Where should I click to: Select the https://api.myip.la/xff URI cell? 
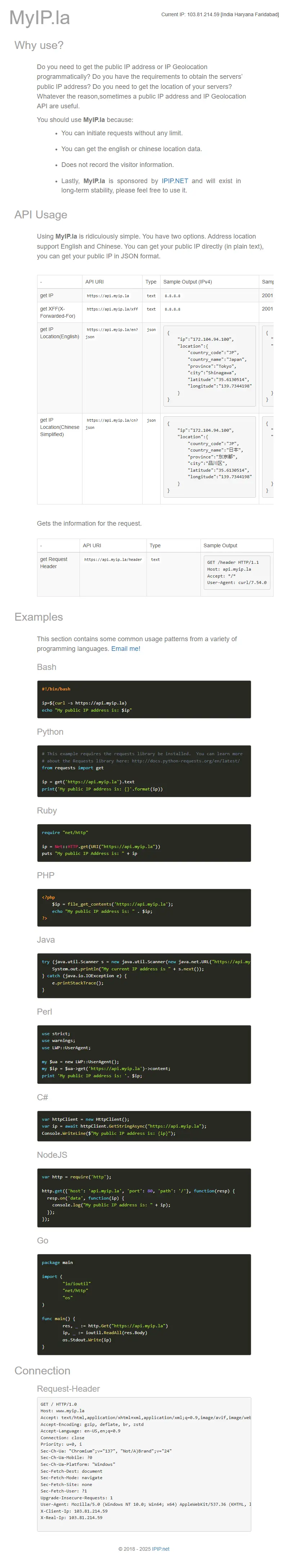[x=112, y=309]
